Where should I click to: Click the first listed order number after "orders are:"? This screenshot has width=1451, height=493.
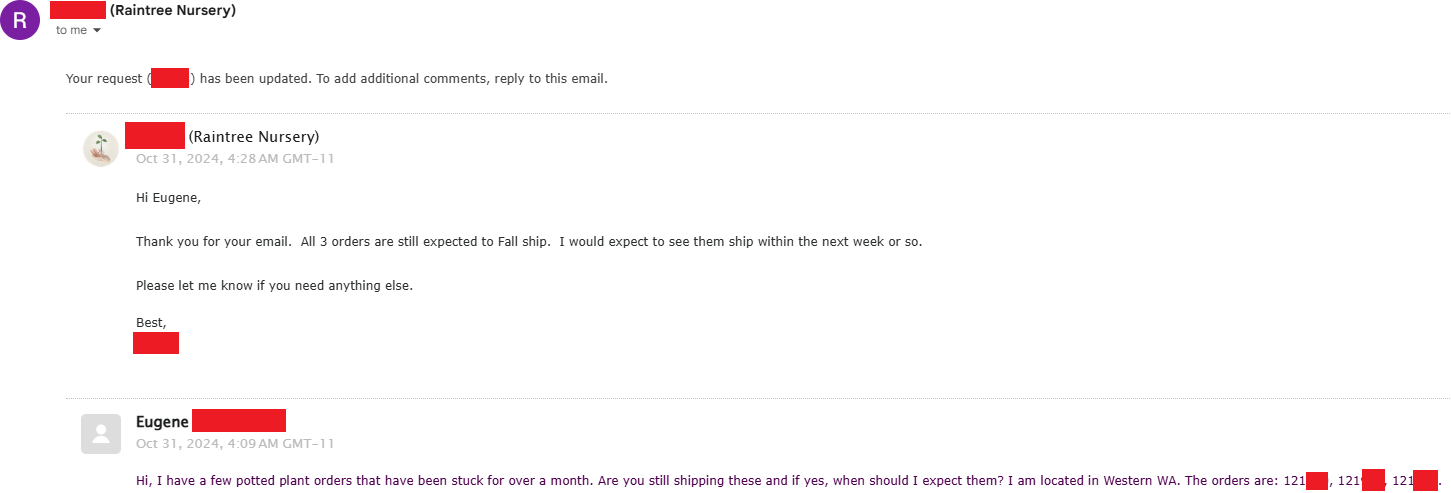click(1306, 481)
